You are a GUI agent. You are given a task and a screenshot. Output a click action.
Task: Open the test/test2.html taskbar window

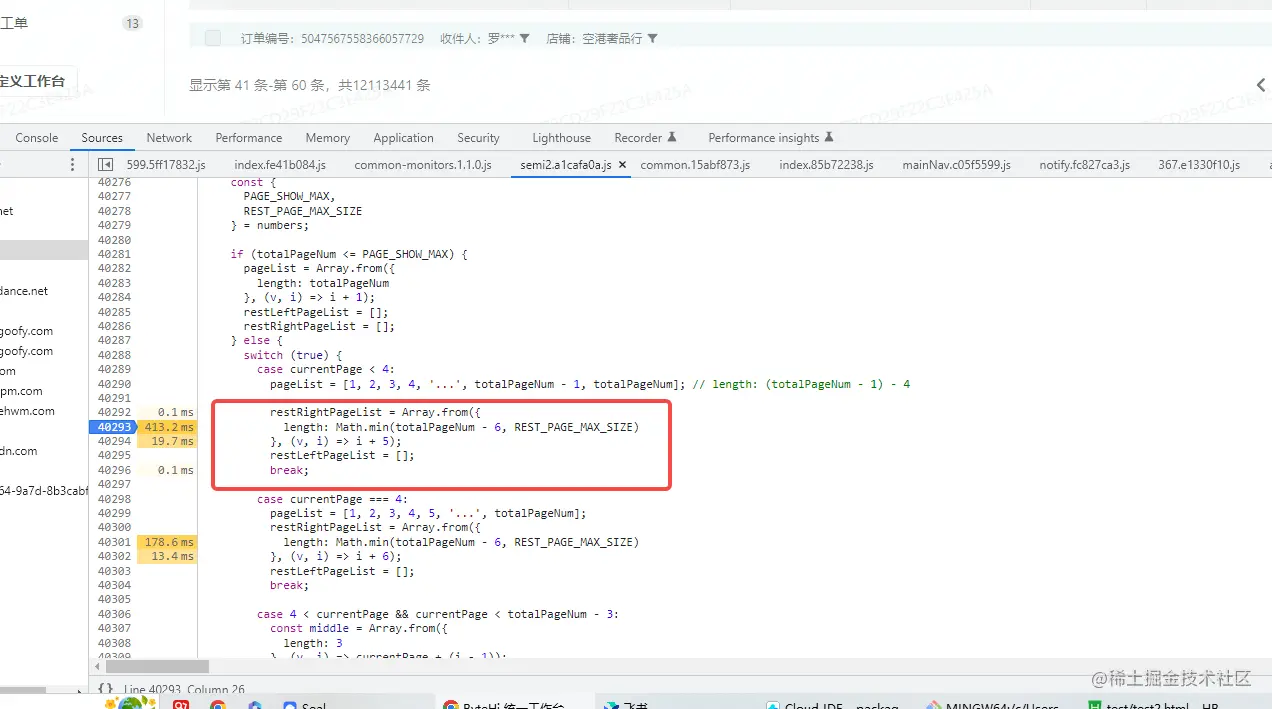(x=1153, y=704)
